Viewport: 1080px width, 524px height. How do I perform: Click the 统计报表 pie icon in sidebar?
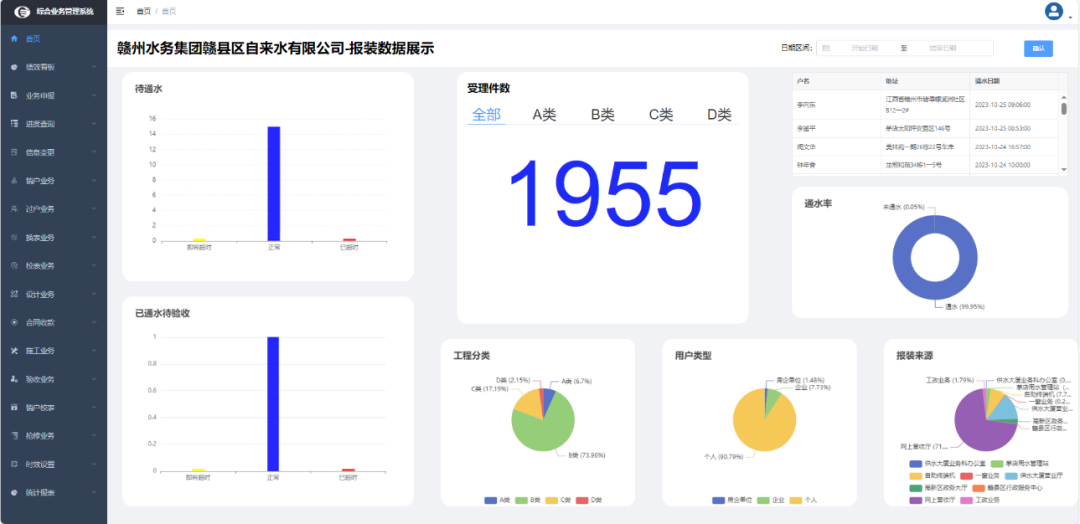(x=14, y=492)
